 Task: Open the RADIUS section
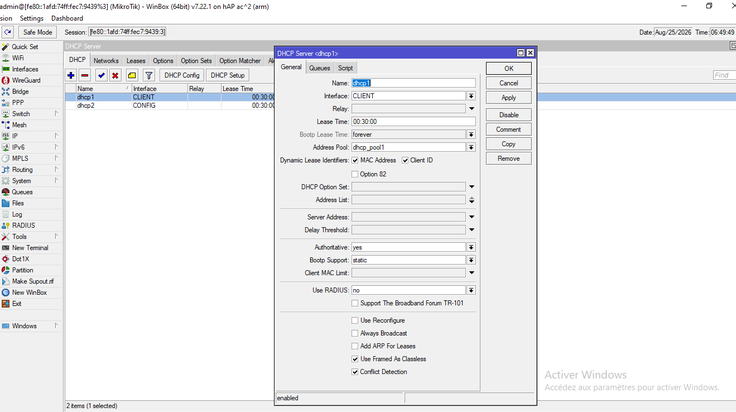23,226
